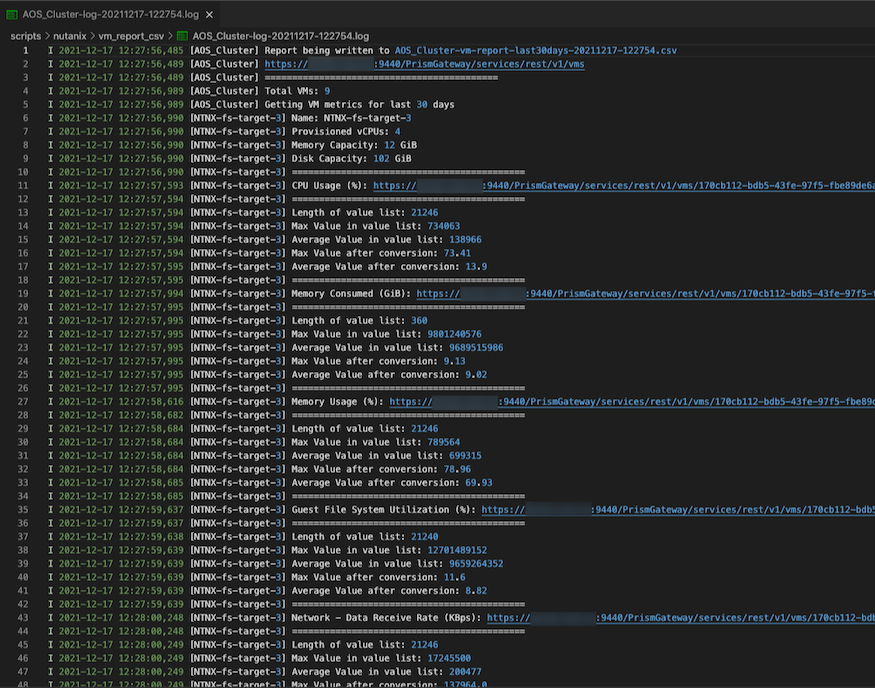Click 'Memory Capacity: 12 GiB' text

pyautogui.click(x=354, y=145)
